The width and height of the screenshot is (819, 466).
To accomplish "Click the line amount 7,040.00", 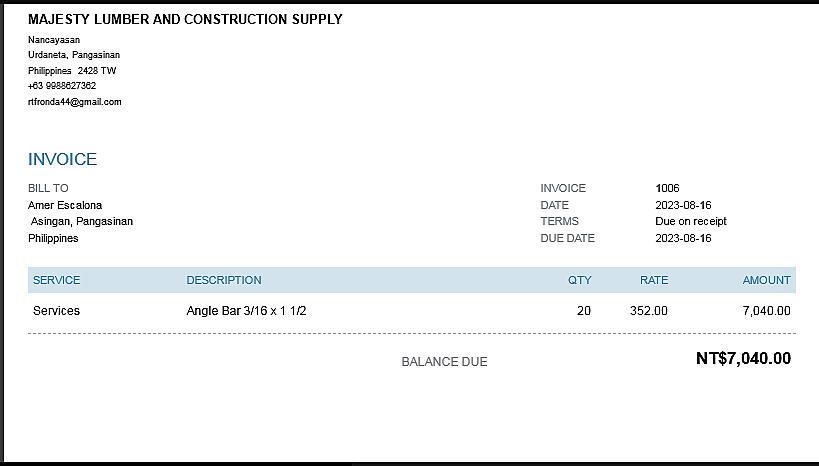I will click(766, 311).
